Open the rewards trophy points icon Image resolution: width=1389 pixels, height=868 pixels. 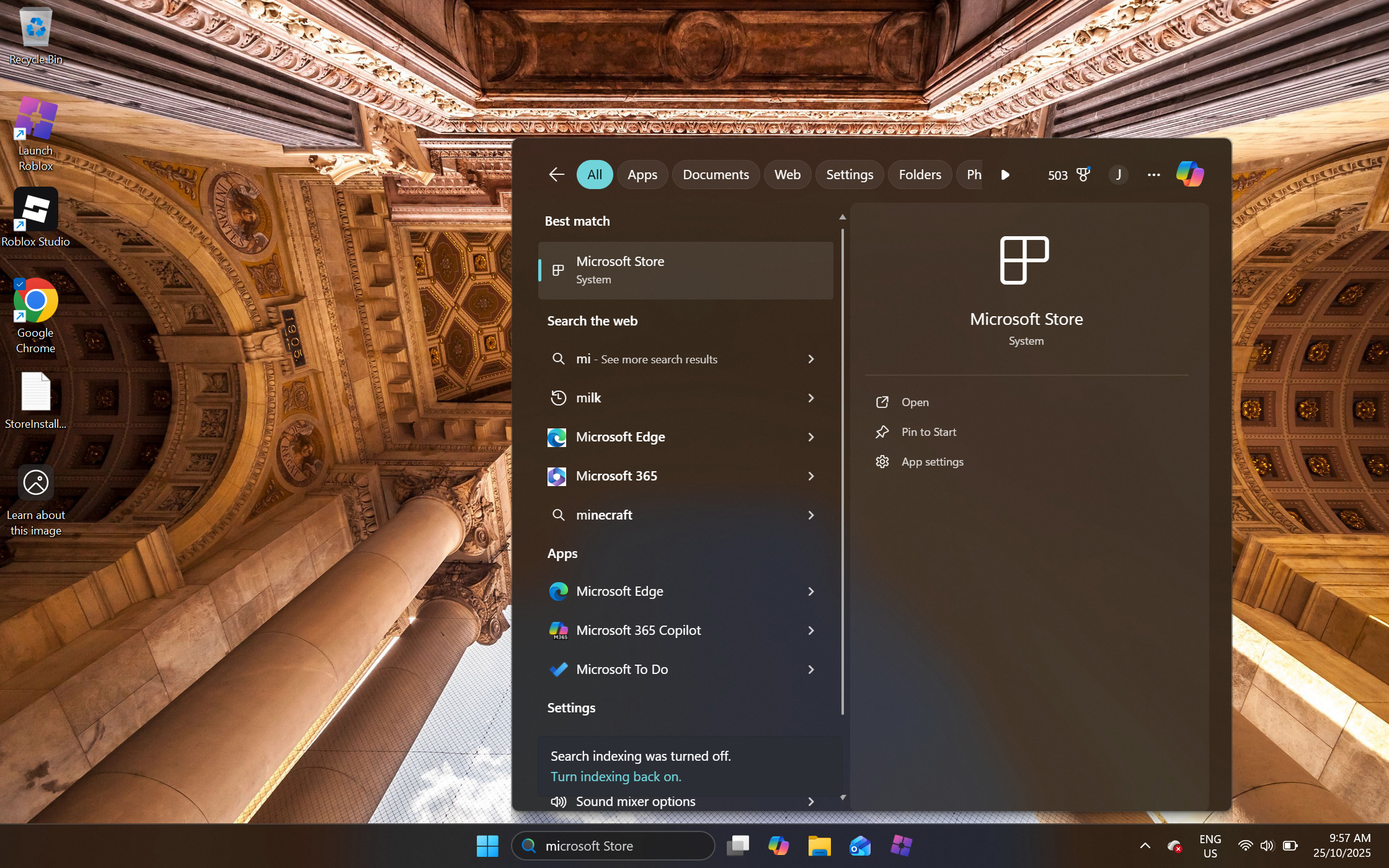click(1083, 175)
